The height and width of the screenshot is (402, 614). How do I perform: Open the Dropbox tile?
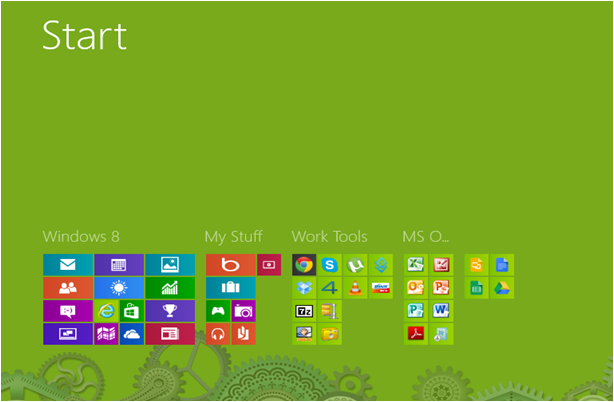[304, 288]
